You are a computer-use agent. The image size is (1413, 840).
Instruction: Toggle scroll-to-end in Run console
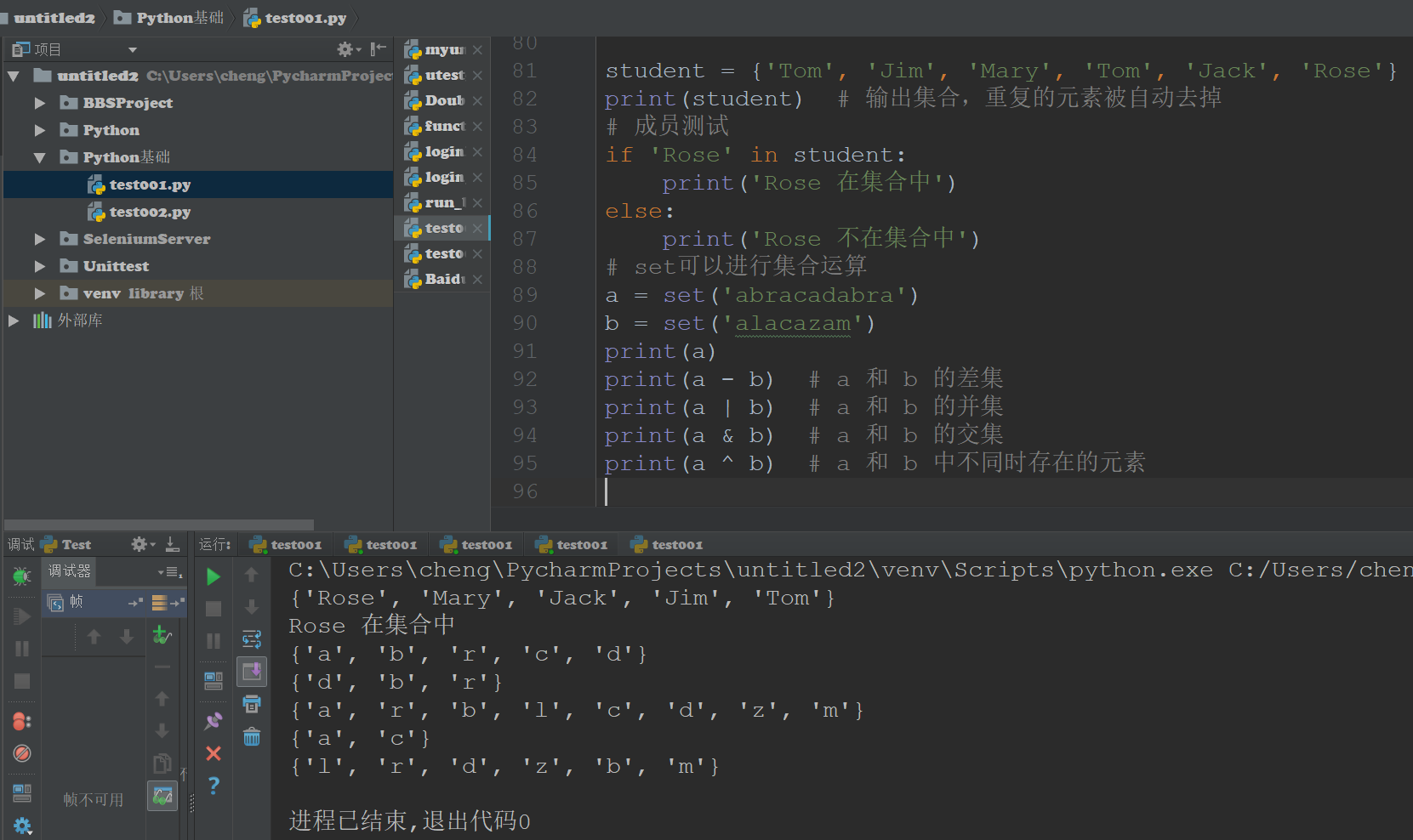pos(252,672)
